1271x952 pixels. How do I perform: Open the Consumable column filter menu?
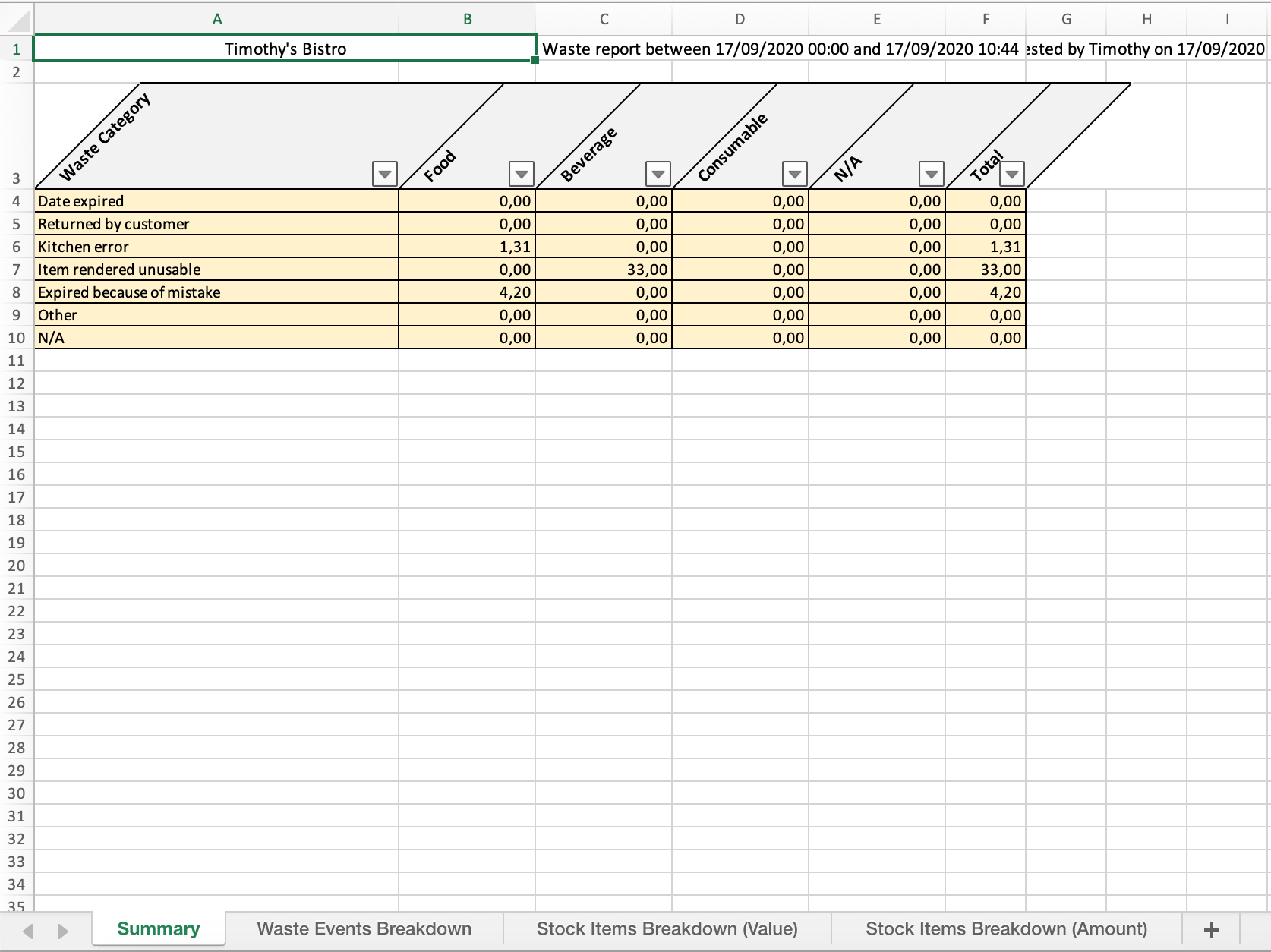794,173
